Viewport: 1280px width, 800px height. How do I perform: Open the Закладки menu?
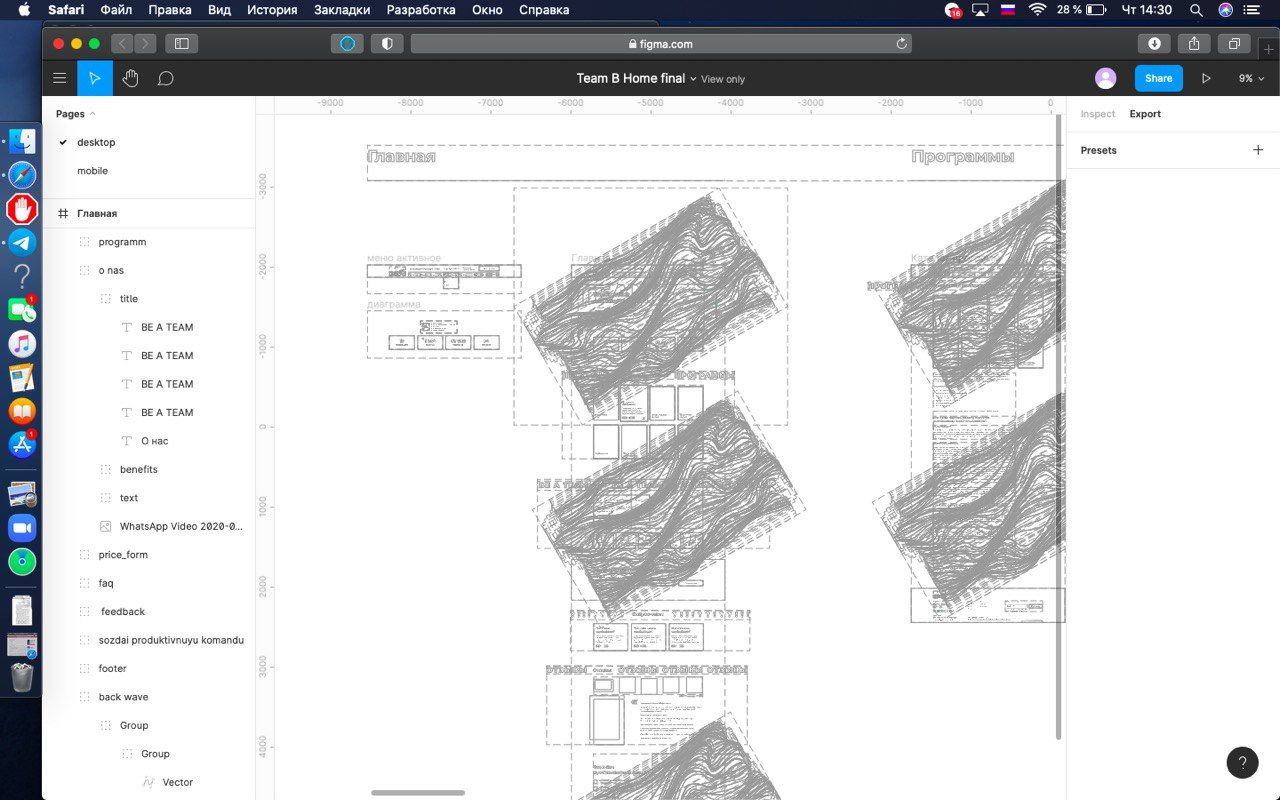tap(342, 10)
